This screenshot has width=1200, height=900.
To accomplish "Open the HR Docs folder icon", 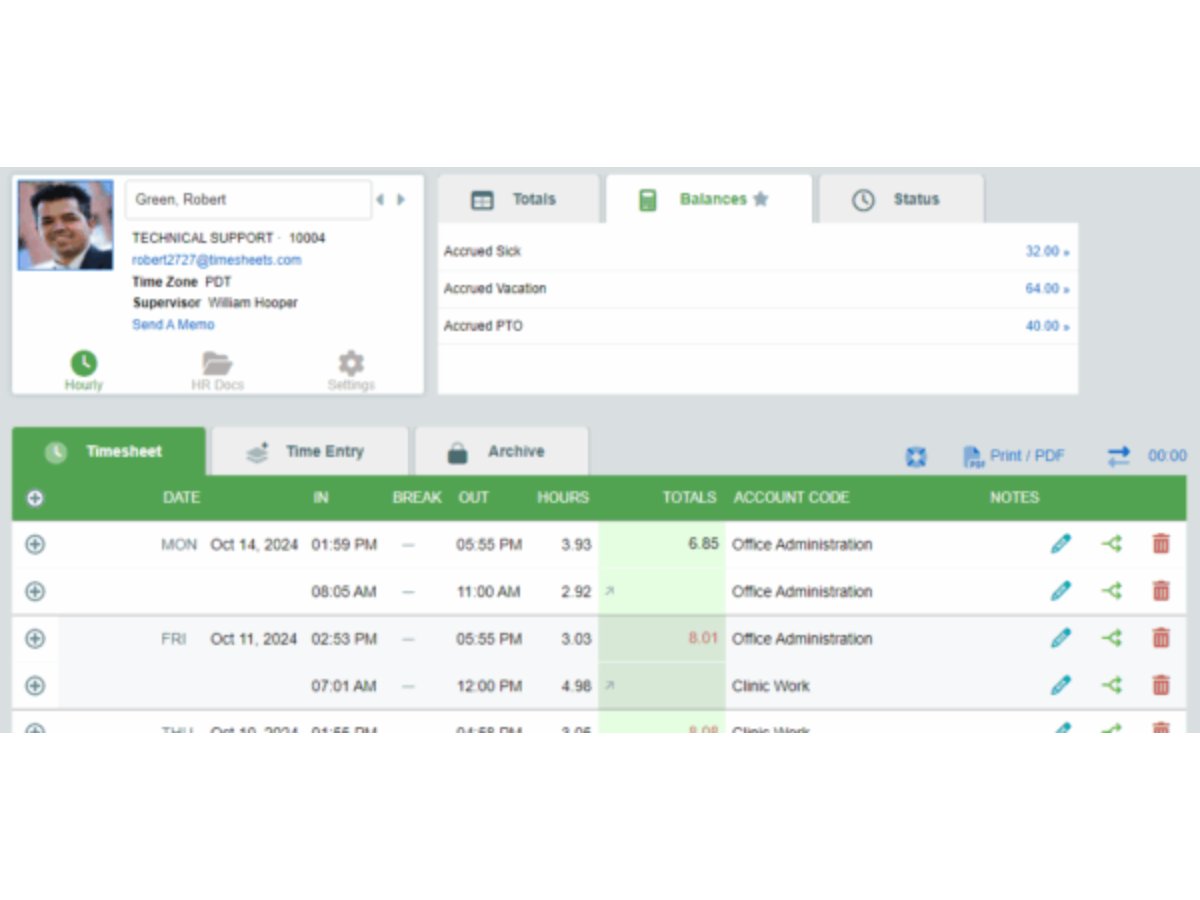I will (217, 364).
